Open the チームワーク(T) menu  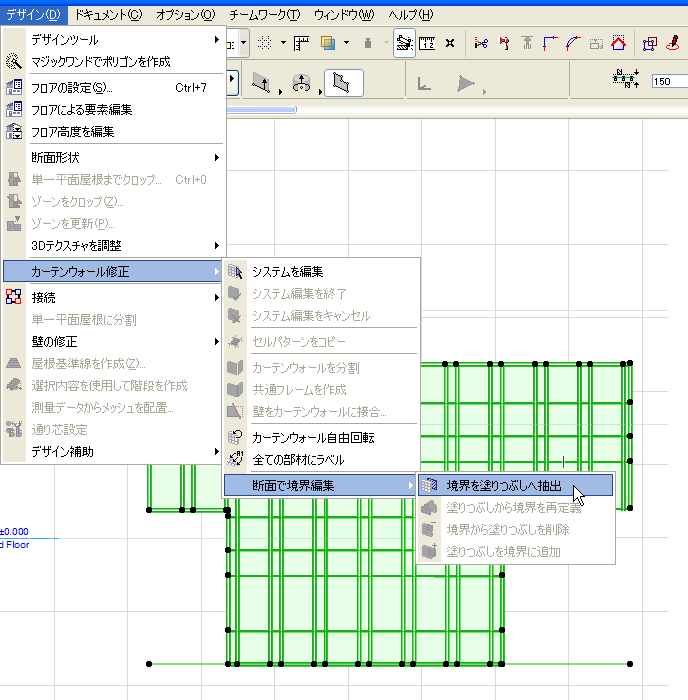click(265, 15)
